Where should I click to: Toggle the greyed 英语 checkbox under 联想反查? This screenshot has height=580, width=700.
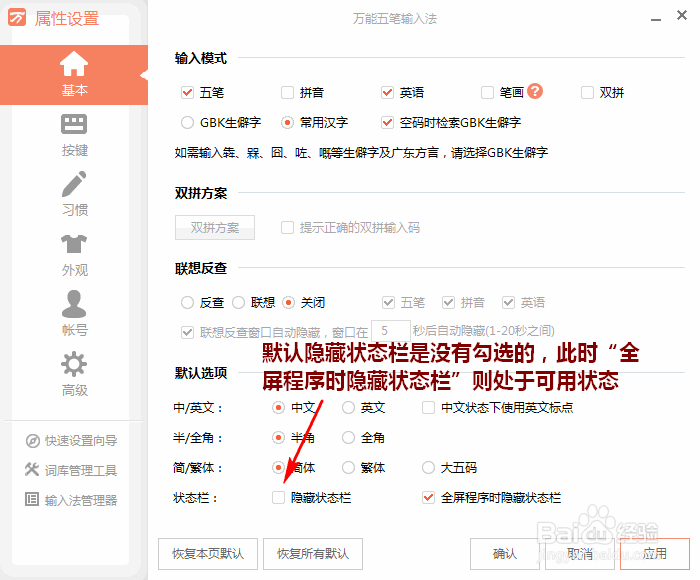coord(508,303)
